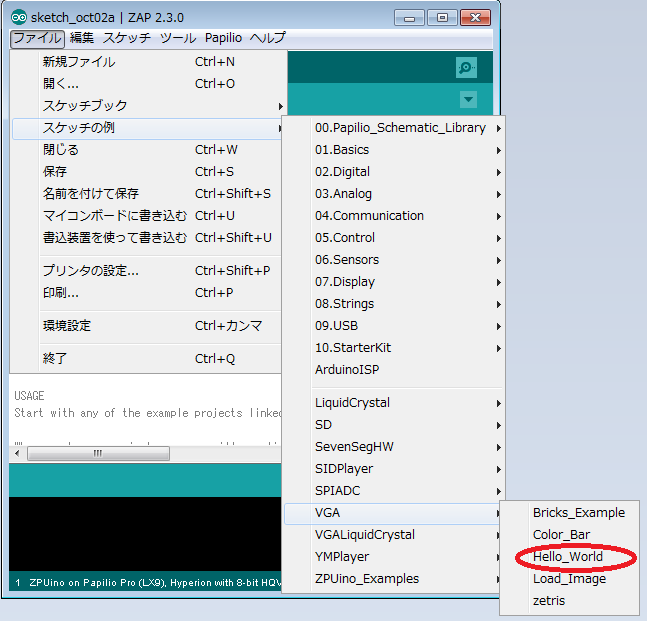Image resolution: width=647 pixels, height=621 pixels.
Task: Open the Color_Bar sketch
Action: [570, 535]
